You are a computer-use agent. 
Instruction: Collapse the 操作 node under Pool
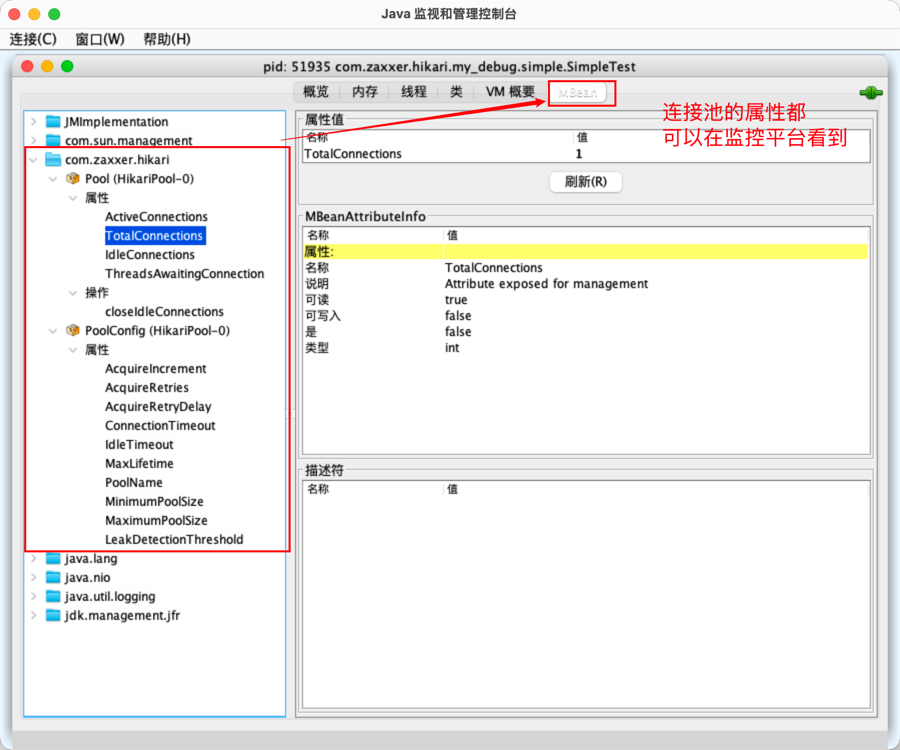point(73,293)
